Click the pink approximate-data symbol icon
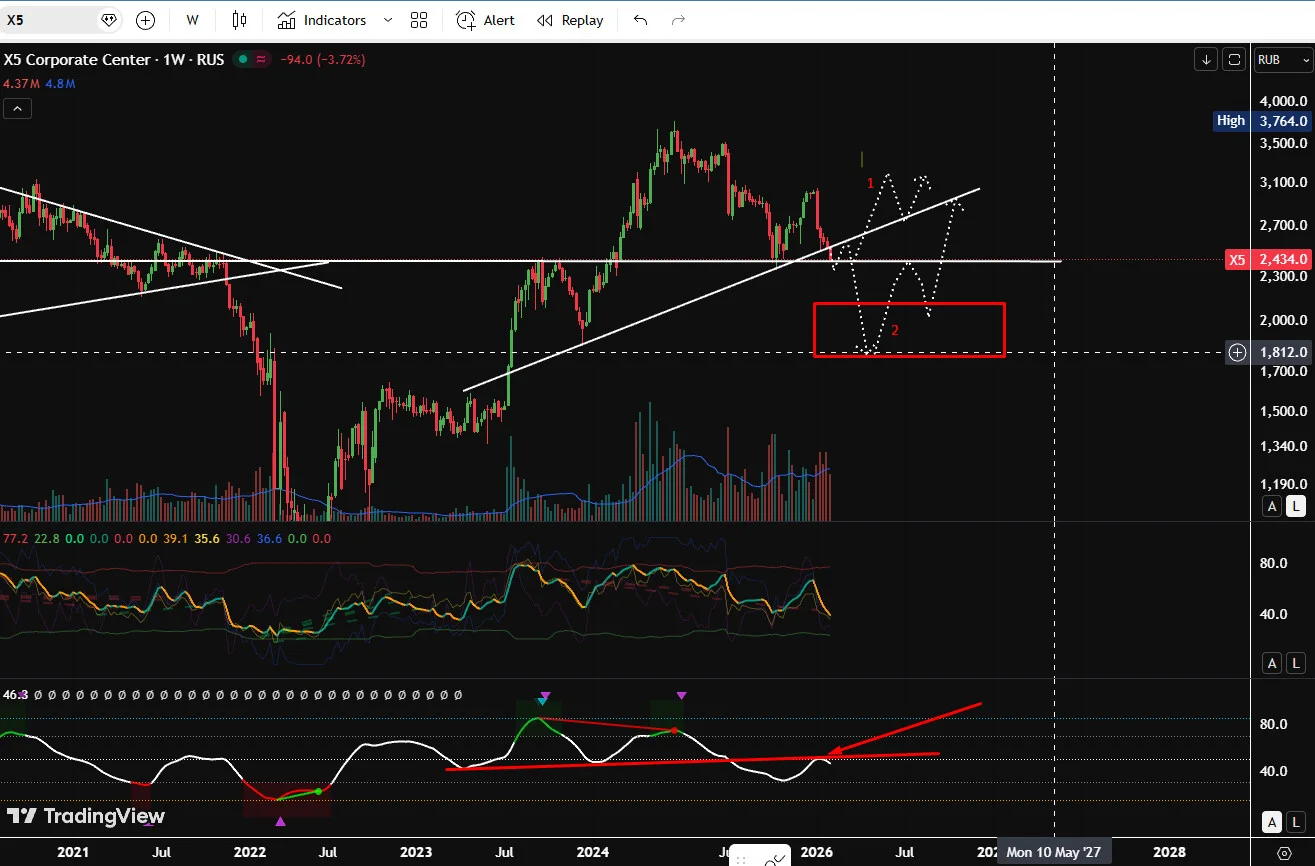Viewport: 1315px width, 866px height. coord(262,60)
